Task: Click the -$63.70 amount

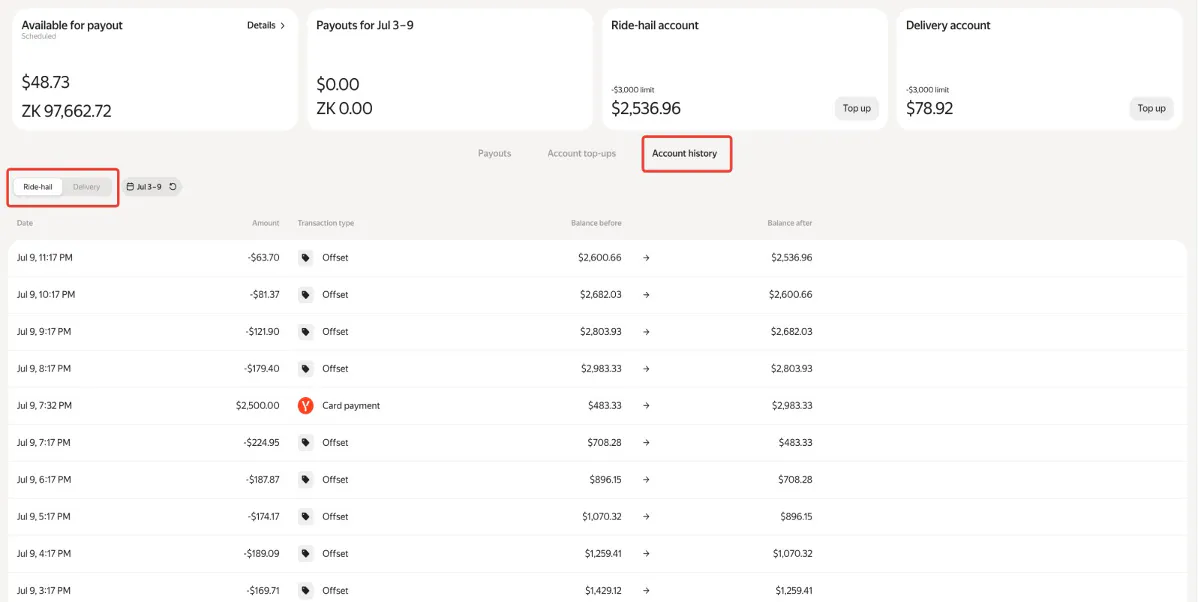Action: point(264,258)
